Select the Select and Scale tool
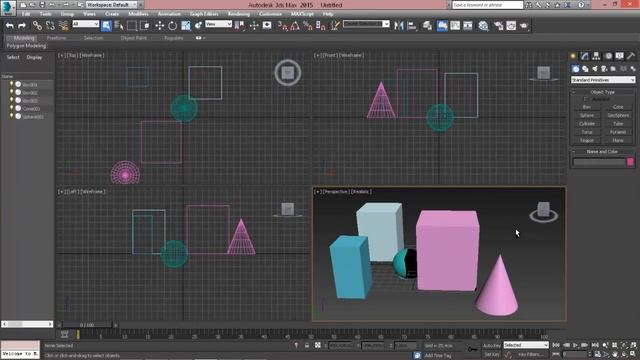This screenshot has width=640, height=360. coord(186,25)
